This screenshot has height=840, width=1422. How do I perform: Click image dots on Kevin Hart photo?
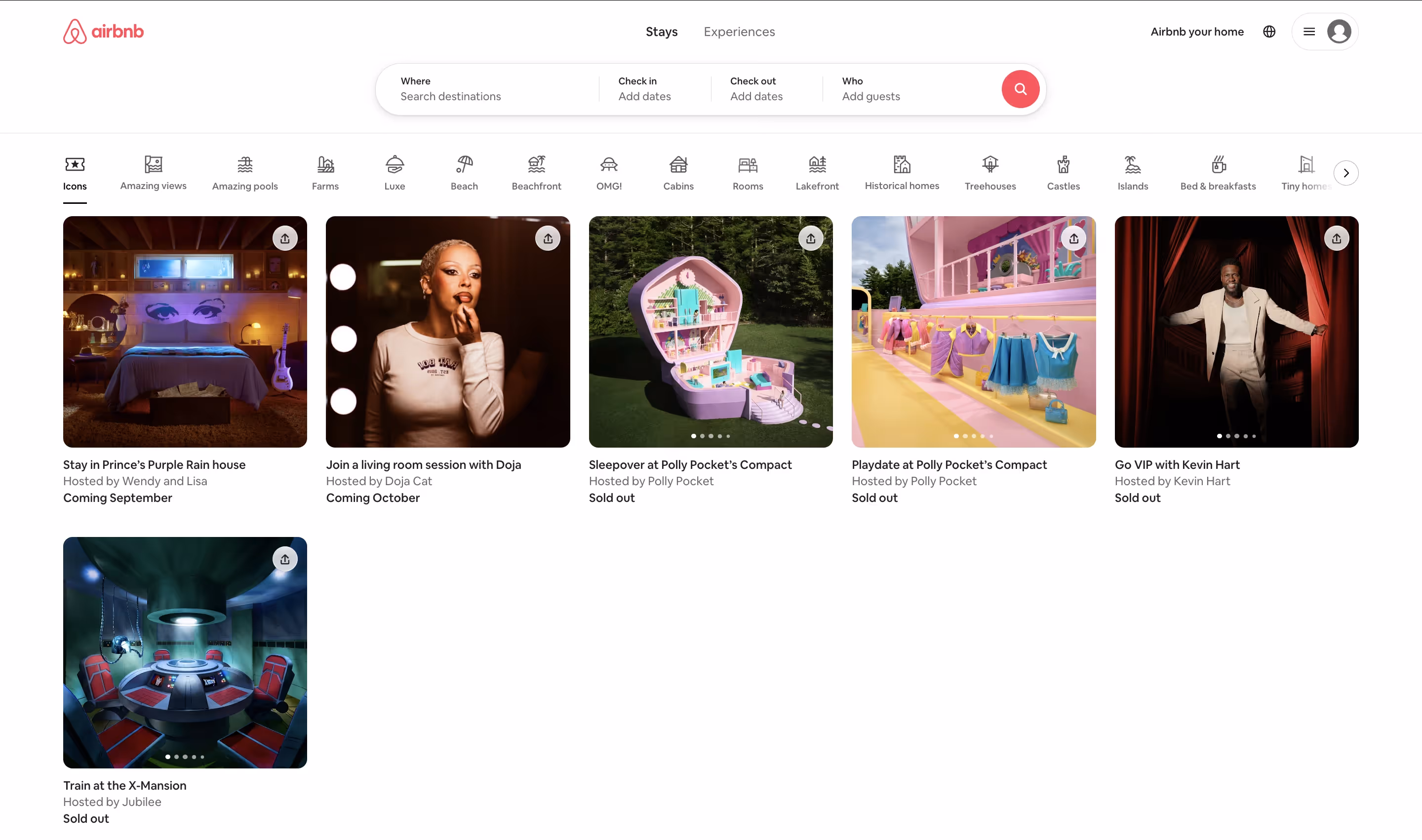click(x=1236, y=436)
